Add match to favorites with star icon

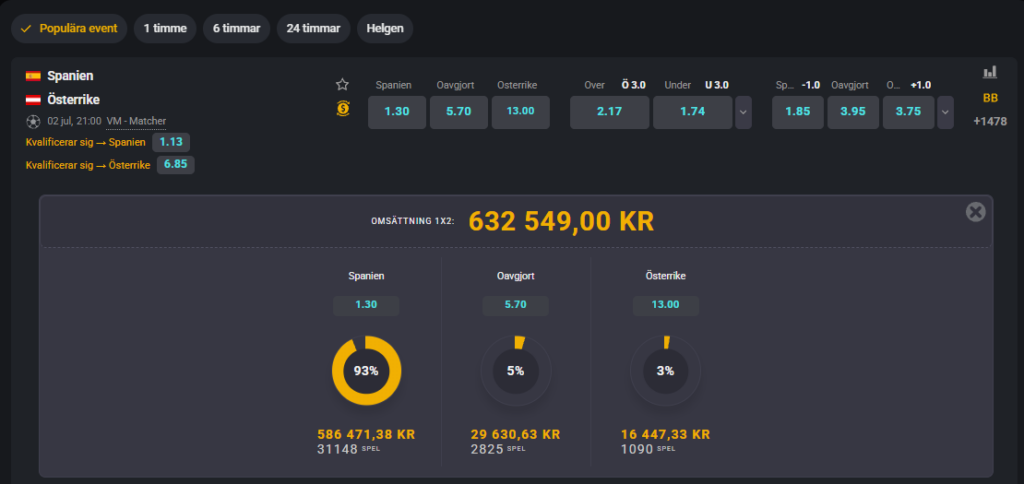tap(342, 84)
